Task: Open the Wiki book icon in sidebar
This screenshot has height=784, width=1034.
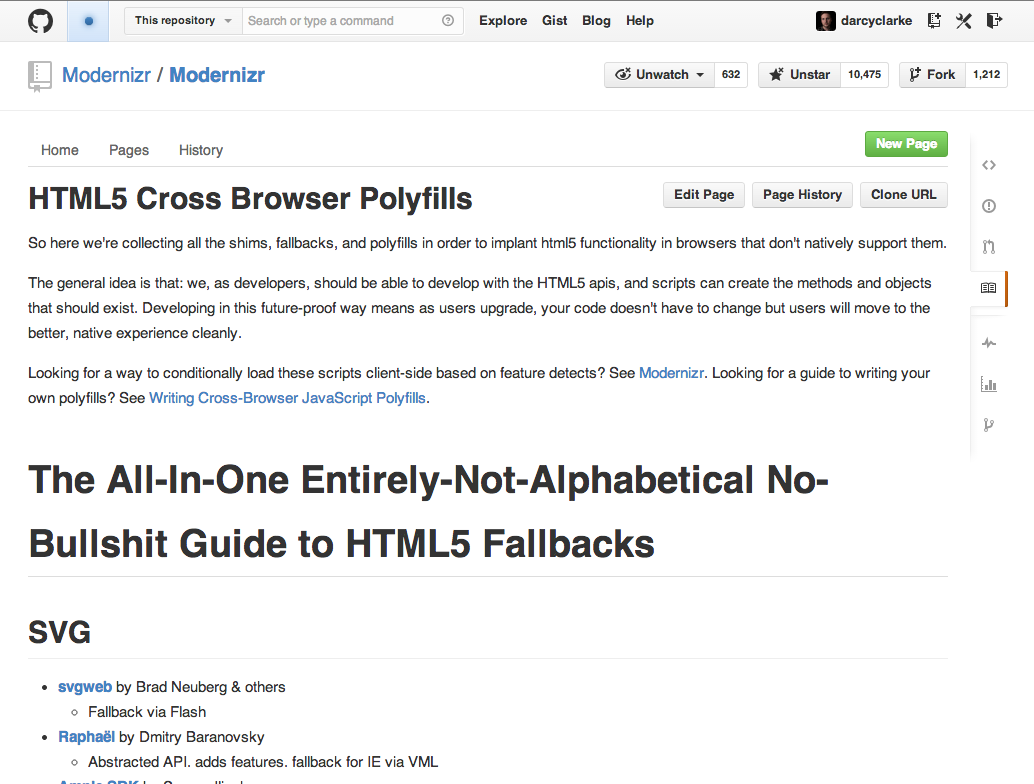Action: click(x=988, y=288)
